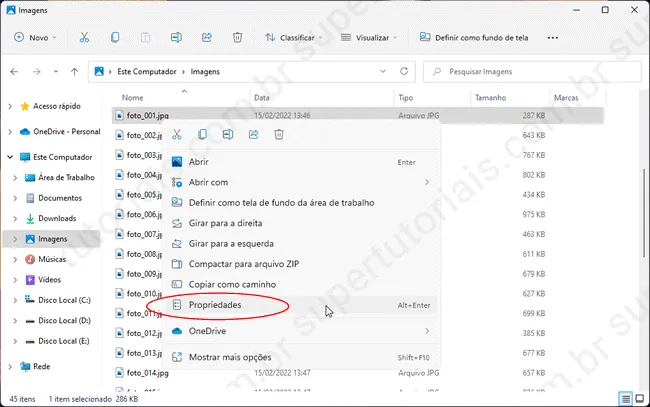Go back with the left arrow
Image resolution: width=650 pixels, height=407 pixels.
14,72
